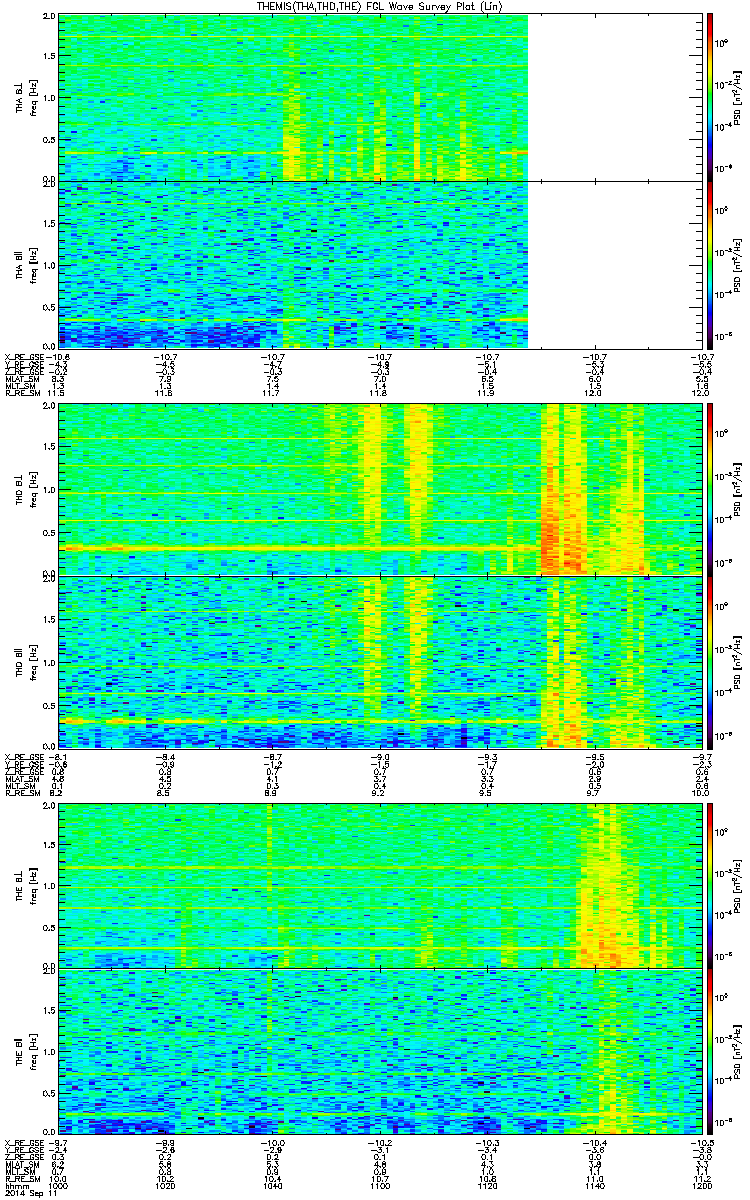Click the THA B⊥ PSD color bar
Screen dimensions: 750x1200
pyautogui.click(x=710, y=97)
